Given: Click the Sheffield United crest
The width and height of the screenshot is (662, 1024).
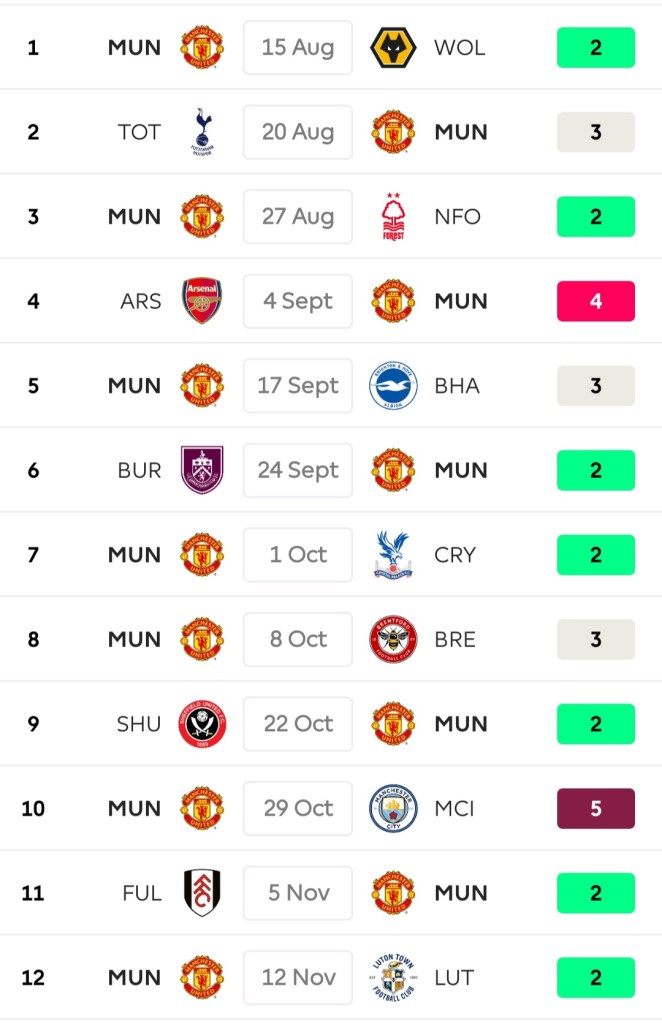Looking at the screenshot, I should [202, 724].
